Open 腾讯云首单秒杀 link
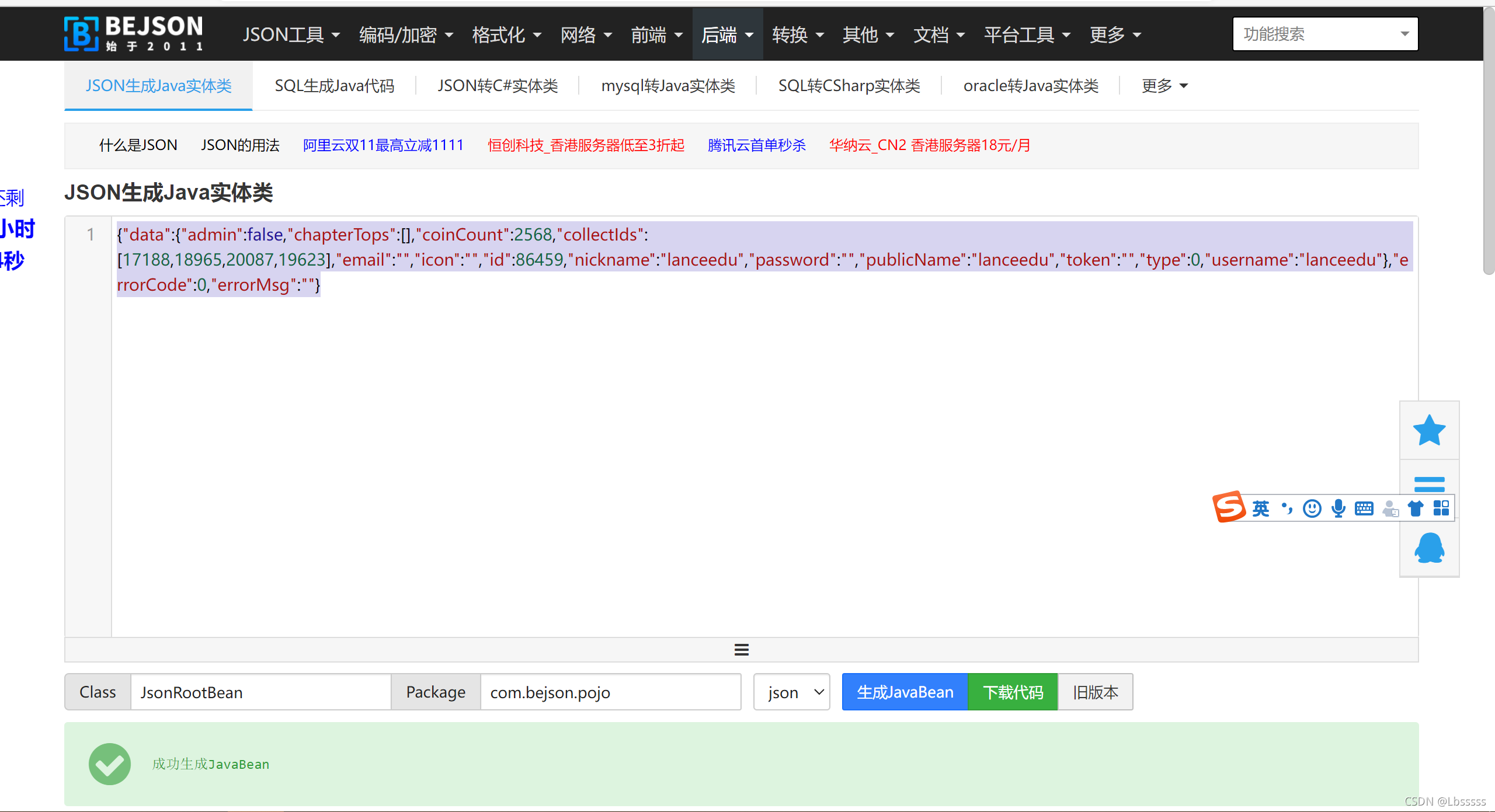Viewport: 1495px width, 812px height. pyautogui.click(x=756, y=145)
